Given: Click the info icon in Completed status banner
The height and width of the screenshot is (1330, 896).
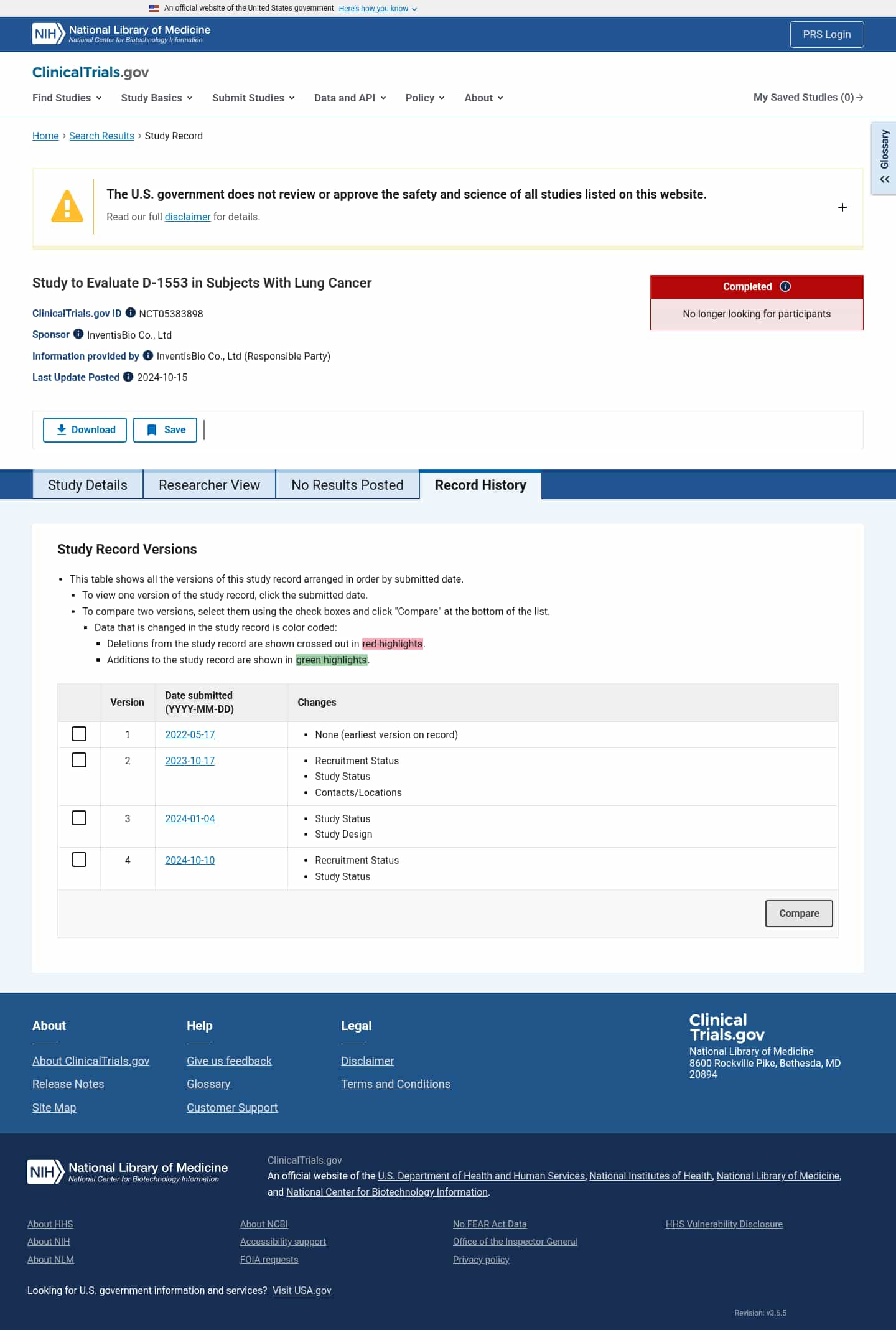Looking at the screenshot, I should click(785, 286).
